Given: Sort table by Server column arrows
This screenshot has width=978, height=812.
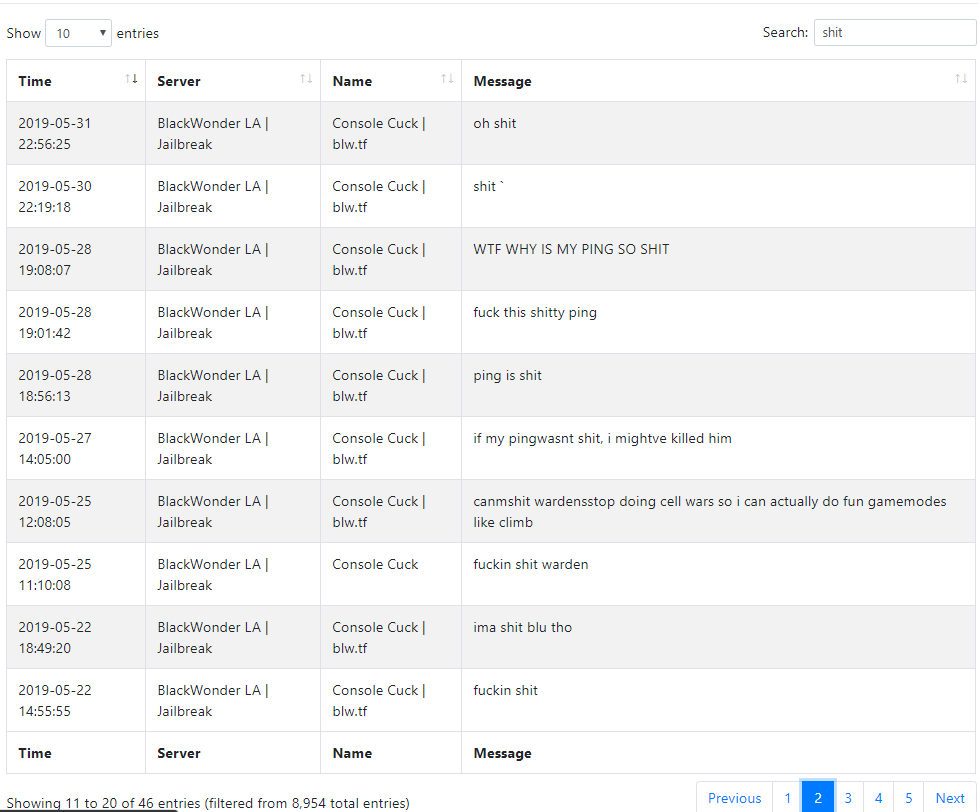Looking at the screenshot, I should [306, 79].
